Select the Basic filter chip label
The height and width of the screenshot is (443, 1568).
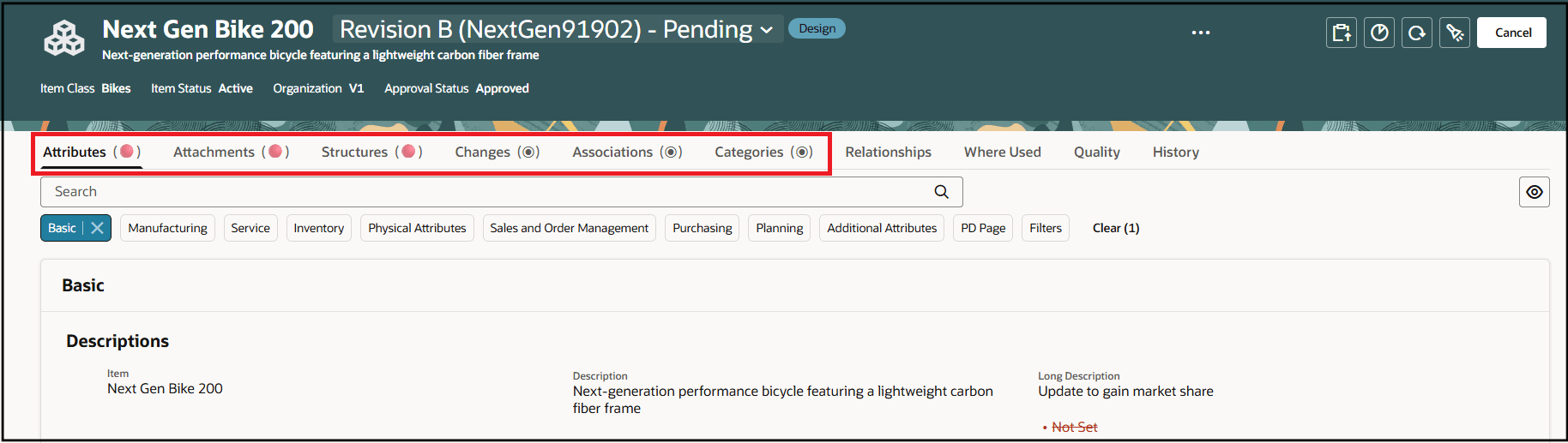62,228
